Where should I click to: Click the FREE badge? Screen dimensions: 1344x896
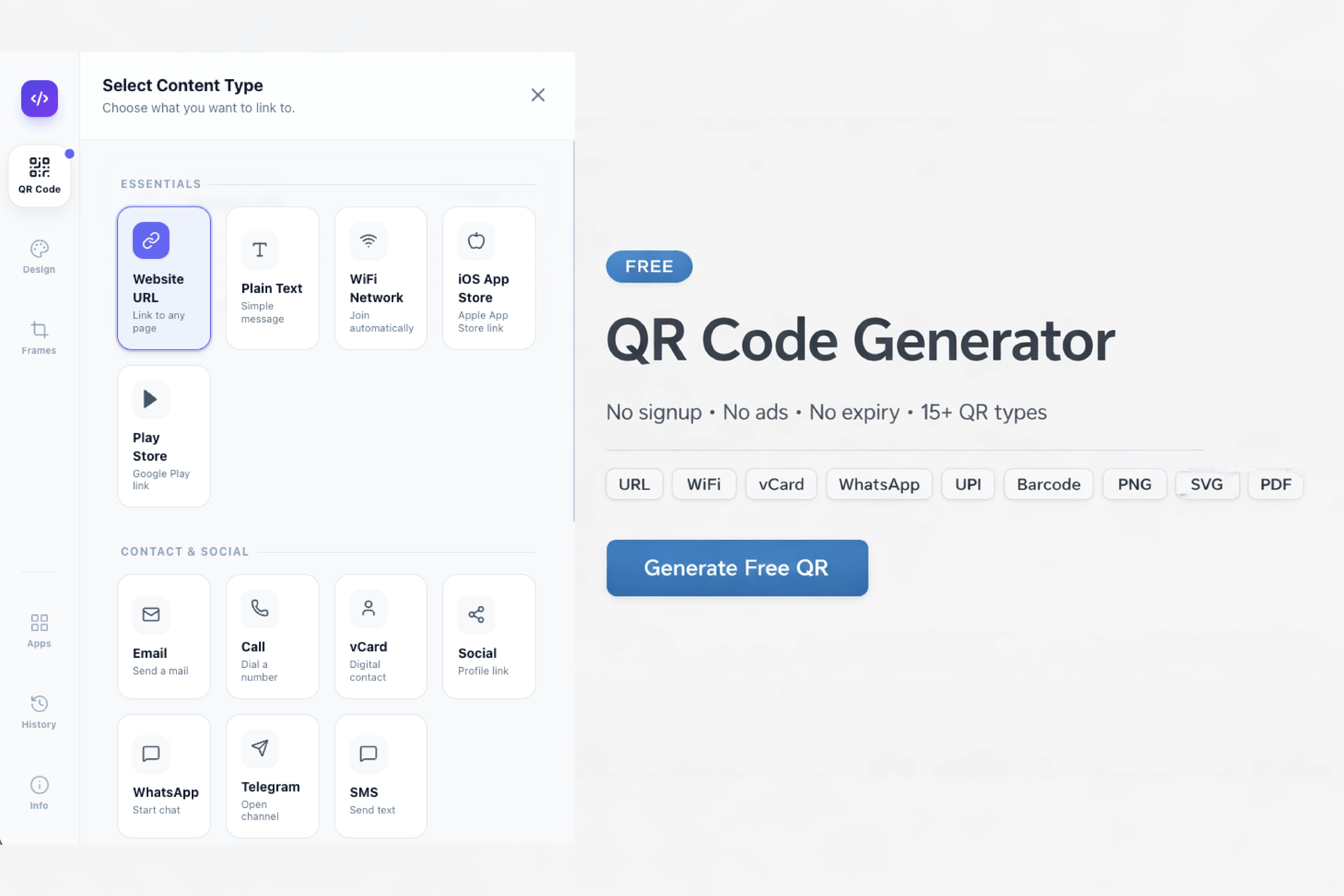[648, 266]
